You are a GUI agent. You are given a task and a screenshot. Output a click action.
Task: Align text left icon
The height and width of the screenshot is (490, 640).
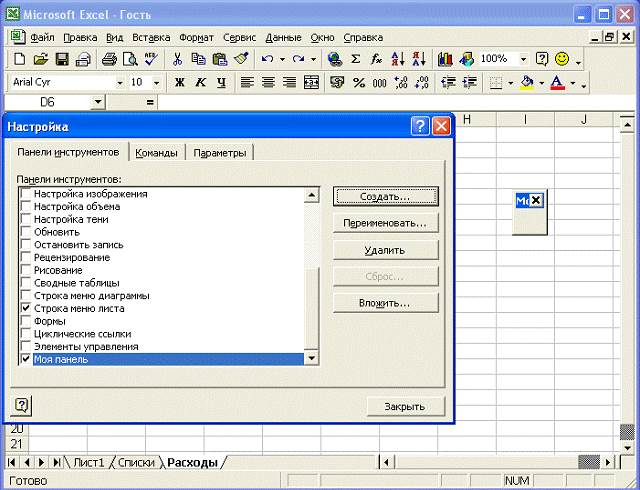click(247, 83)
